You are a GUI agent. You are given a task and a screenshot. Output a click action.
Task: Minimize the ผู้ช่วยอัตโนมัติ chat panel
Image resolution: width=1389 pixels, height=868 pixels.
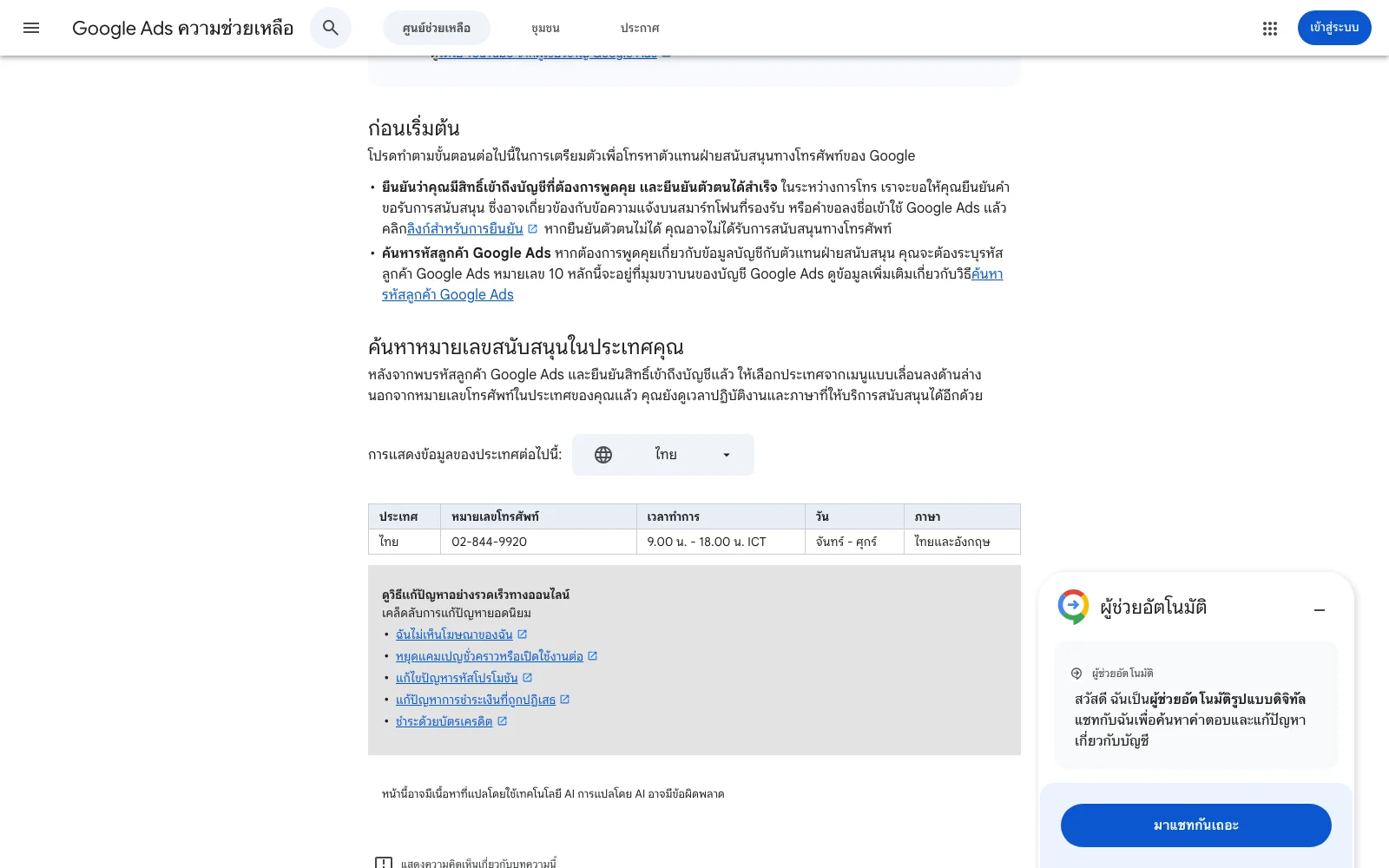[x=1320, y=610]
